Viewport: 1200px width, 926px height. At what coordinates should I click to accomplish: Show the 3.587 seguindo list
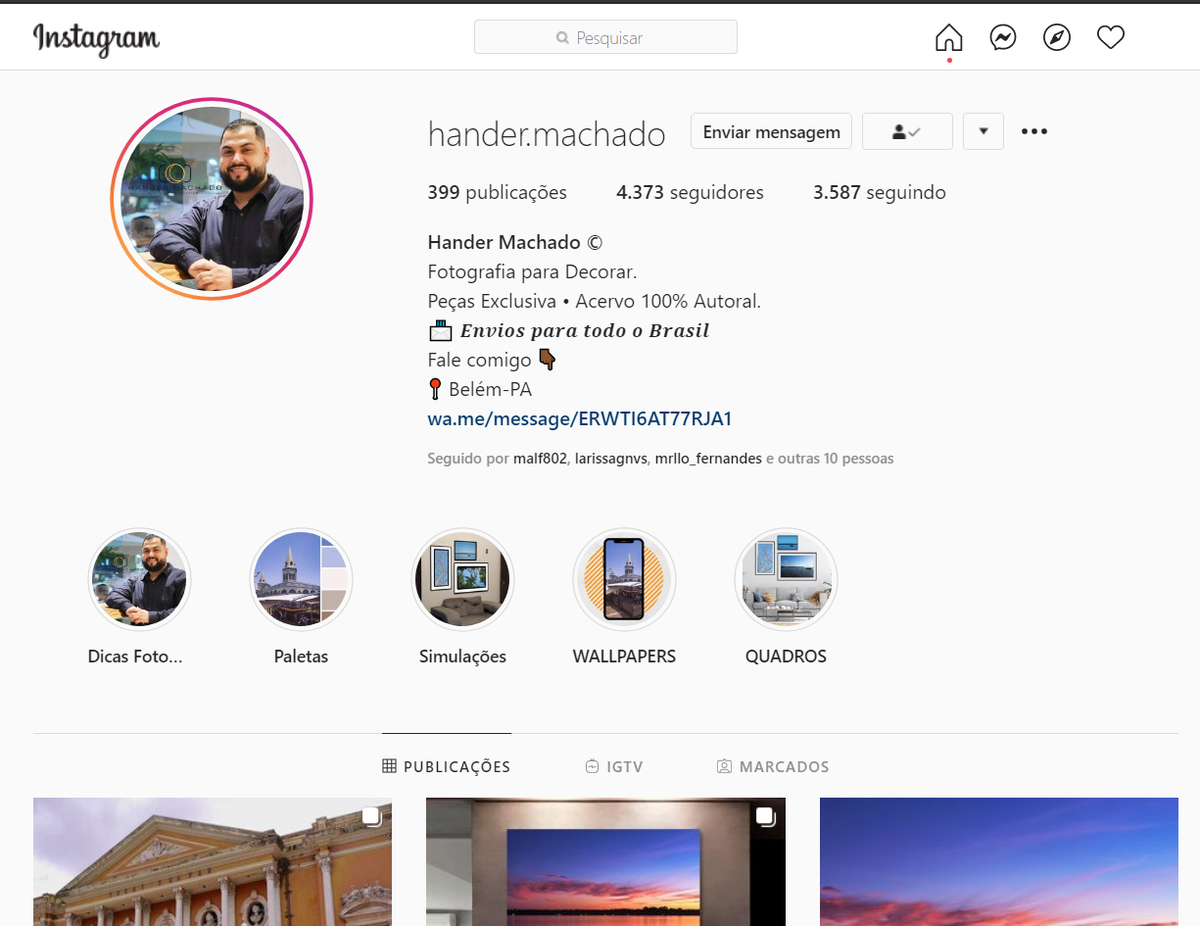[x=879, y=192]
